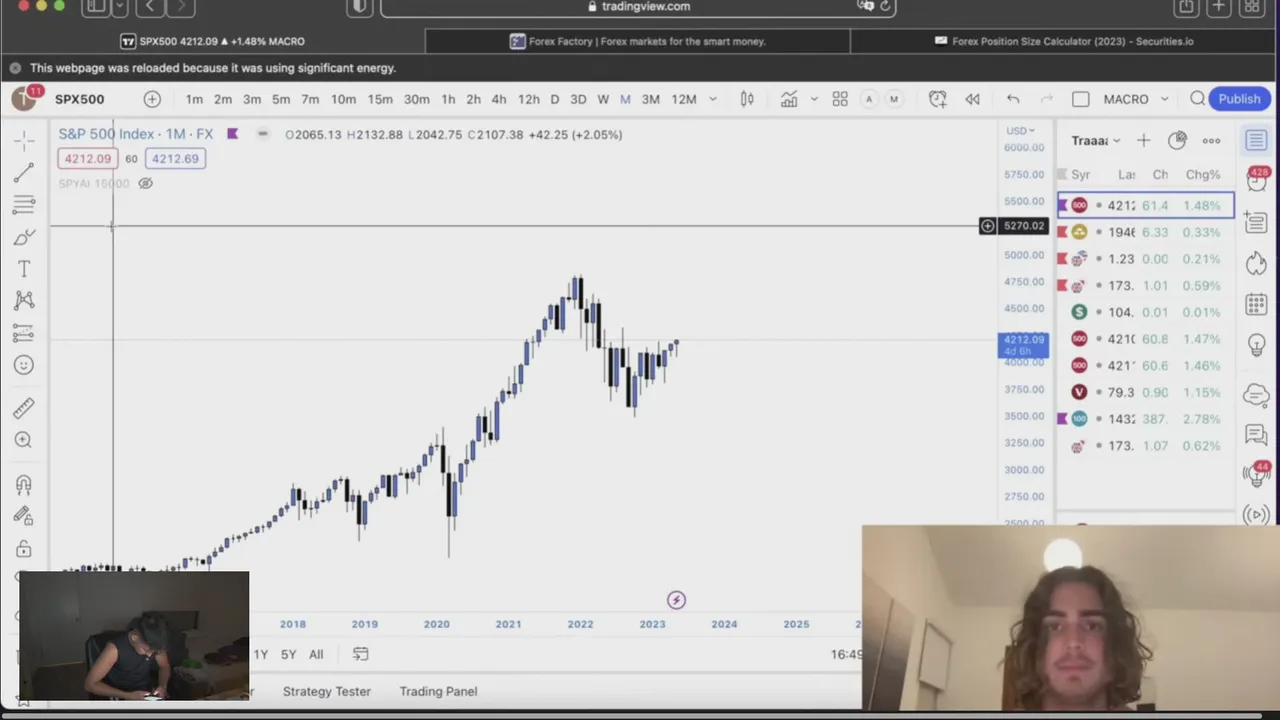Open the MACRO layout dropdown arrow
The width and height of the screenshot is (1280, 720).
tap(1164, 99)
